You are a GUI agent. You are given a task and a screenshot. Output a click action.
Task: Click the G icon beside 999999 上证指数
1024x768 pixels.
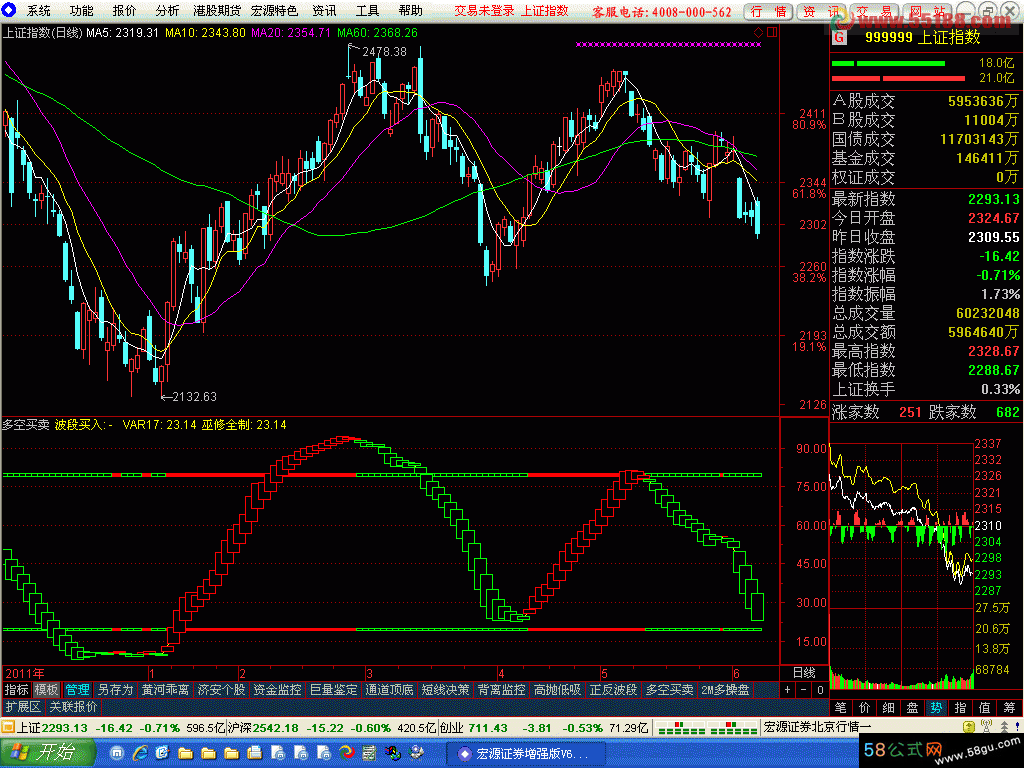(x=839, y=37)
